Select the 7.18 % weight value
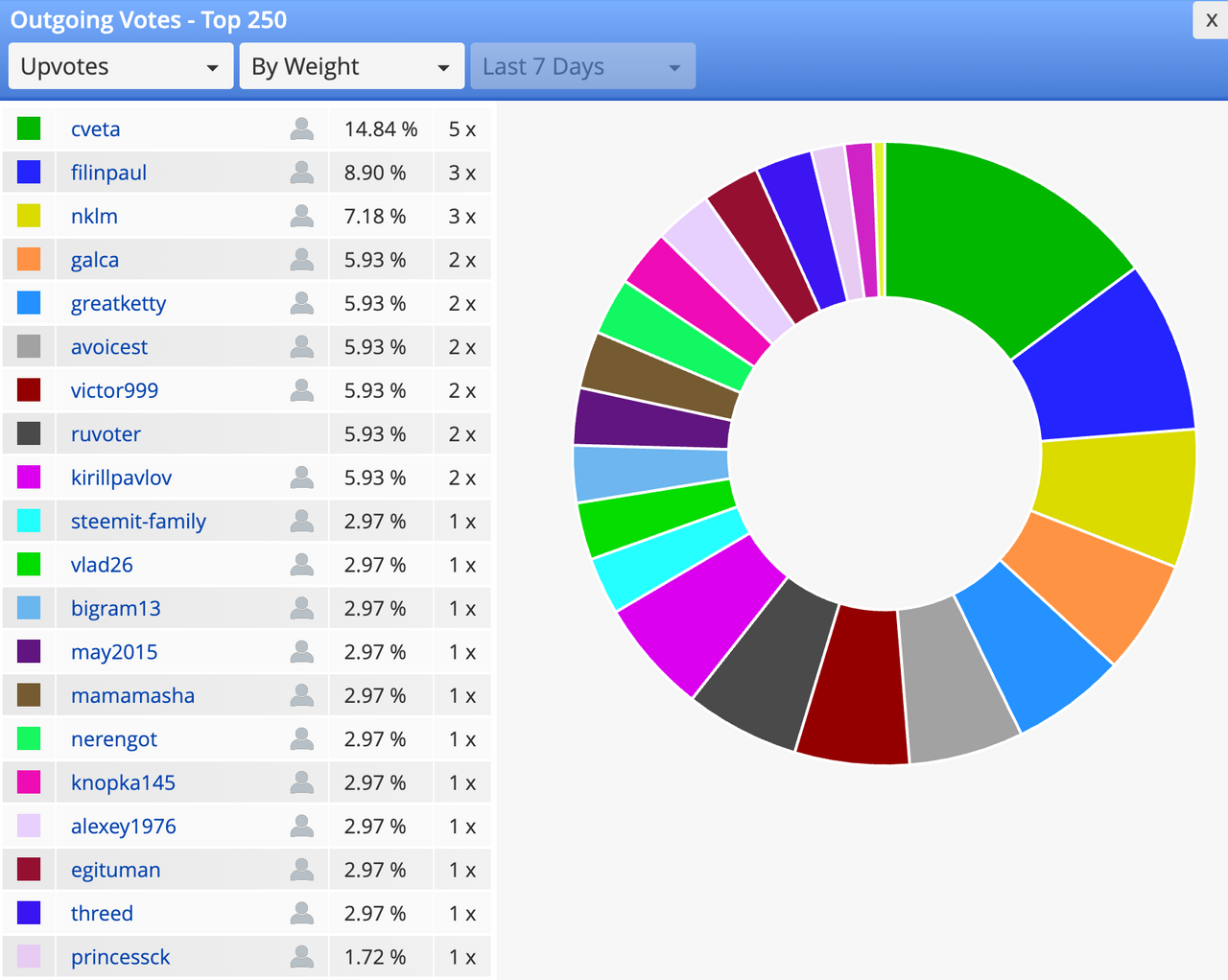This screenshot has width=1228, height=980. point(375,217)
